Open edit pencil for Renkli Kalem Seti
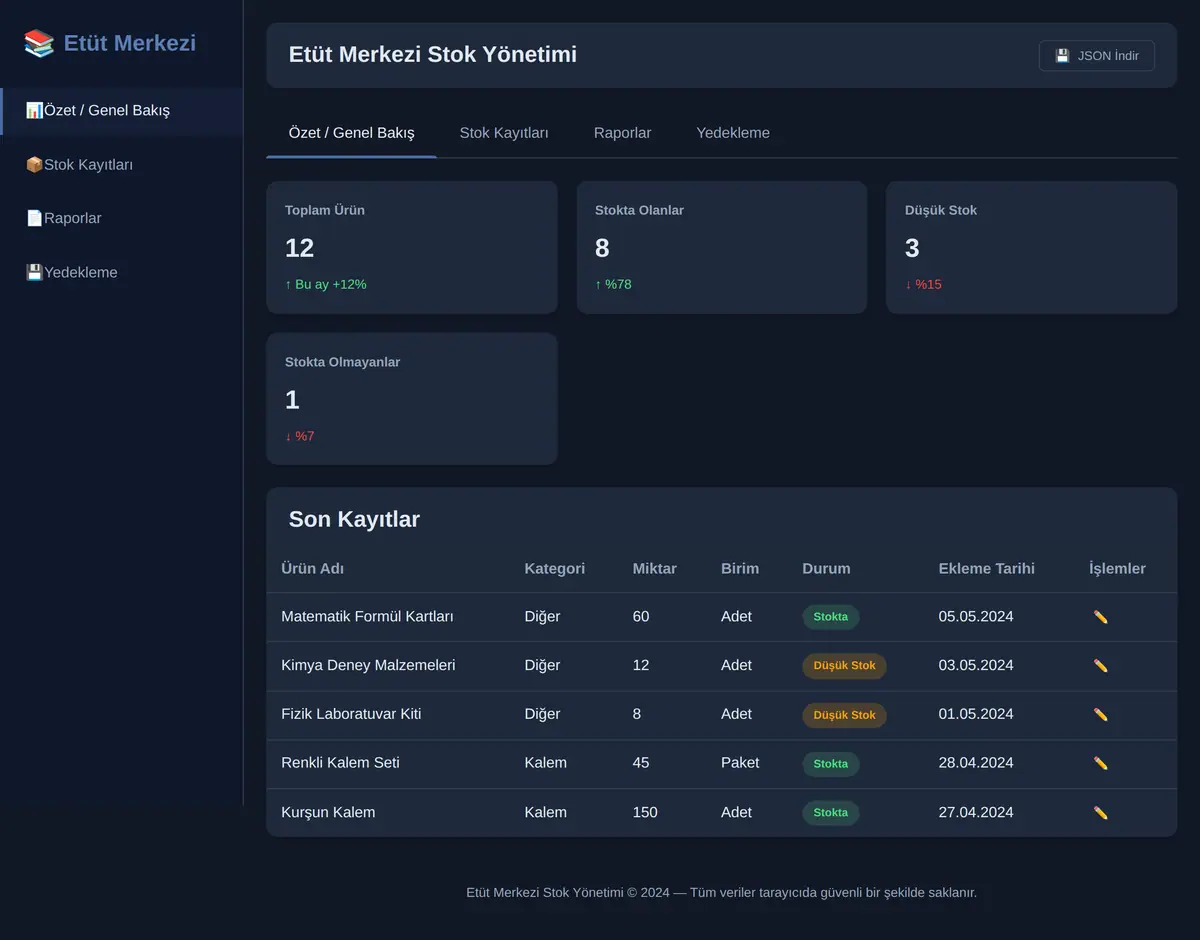The height and width of the screenshot is (940, 1200). (x=1101, y=764)
